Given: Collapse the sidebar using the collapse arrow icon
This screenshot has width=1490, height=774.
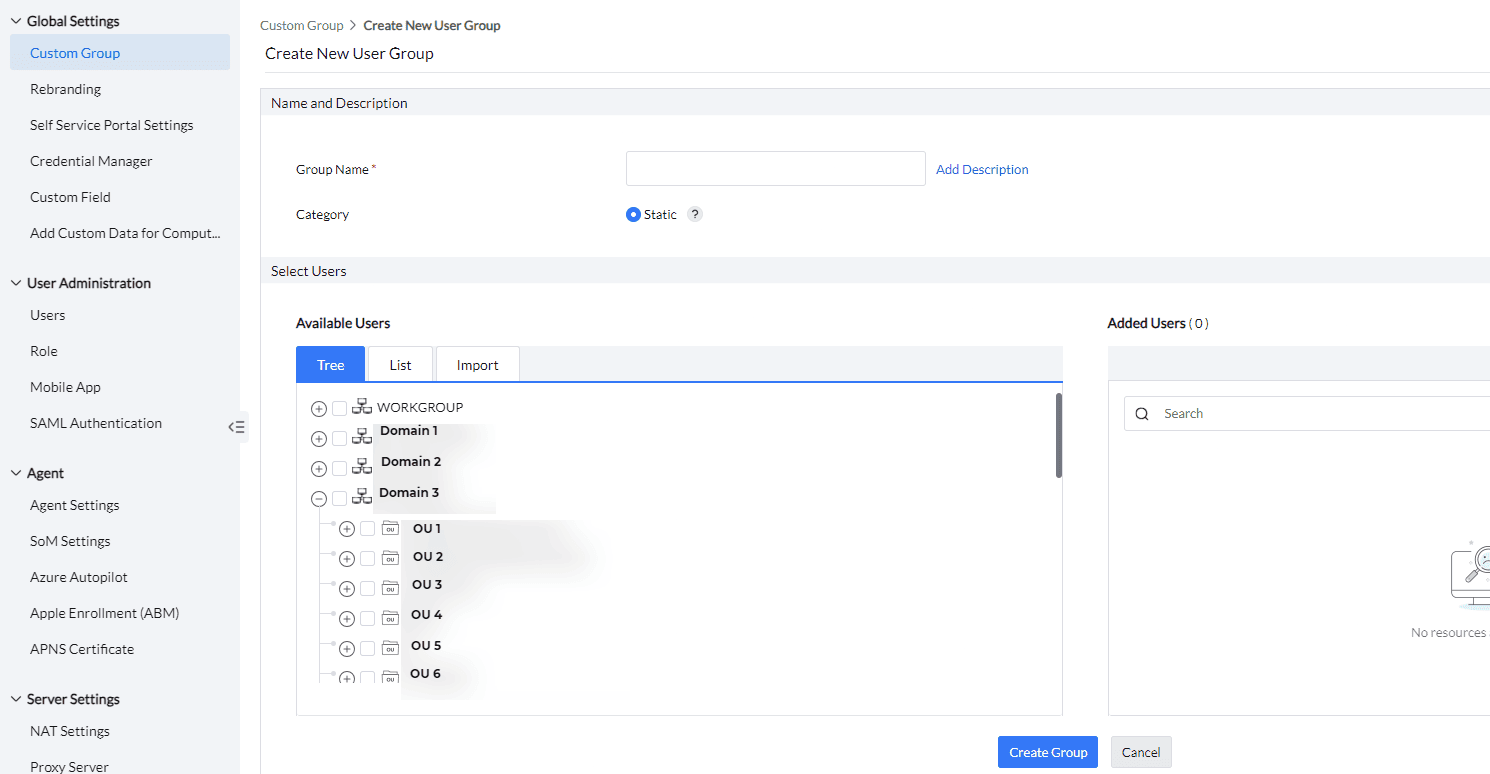Looking at the screenshot, I should click(x=236, y=427).
